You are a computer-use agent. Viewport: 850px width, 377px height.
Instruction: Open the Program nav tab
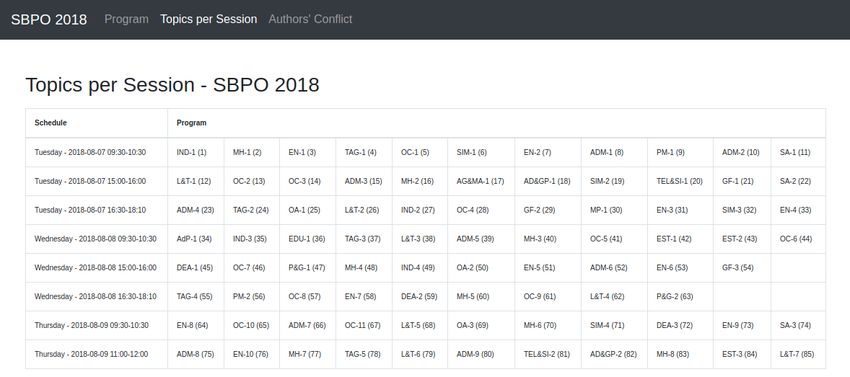tap(126, 19)
